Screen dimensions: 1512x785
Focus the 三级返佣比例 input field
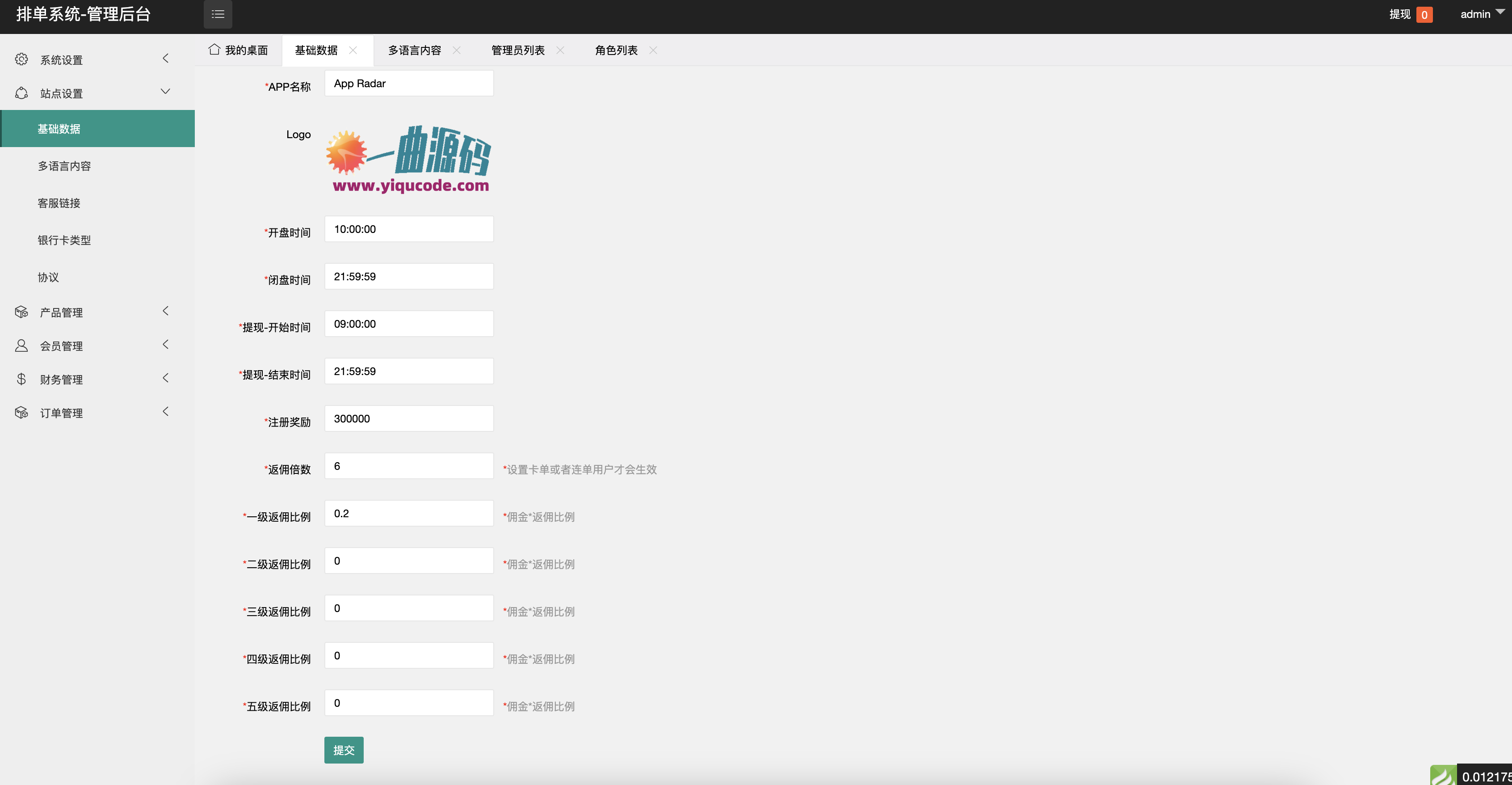click(409, 608)
